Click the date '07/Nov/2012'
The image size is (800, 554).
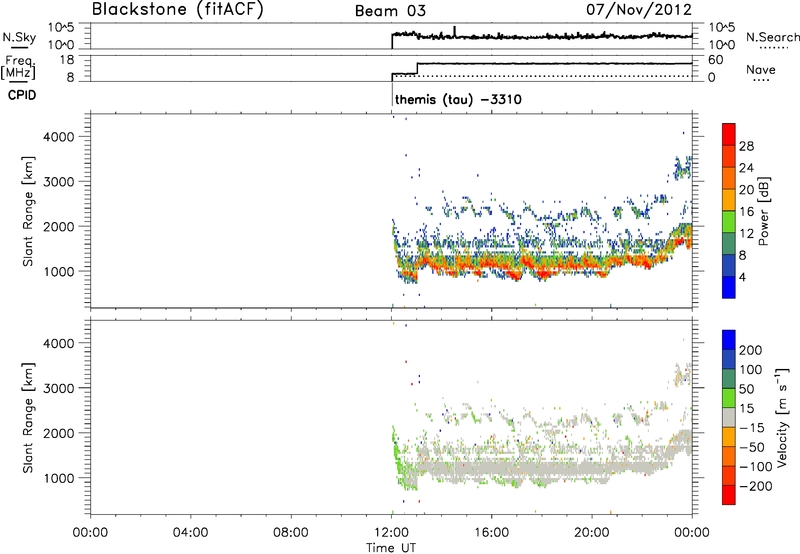639,9
